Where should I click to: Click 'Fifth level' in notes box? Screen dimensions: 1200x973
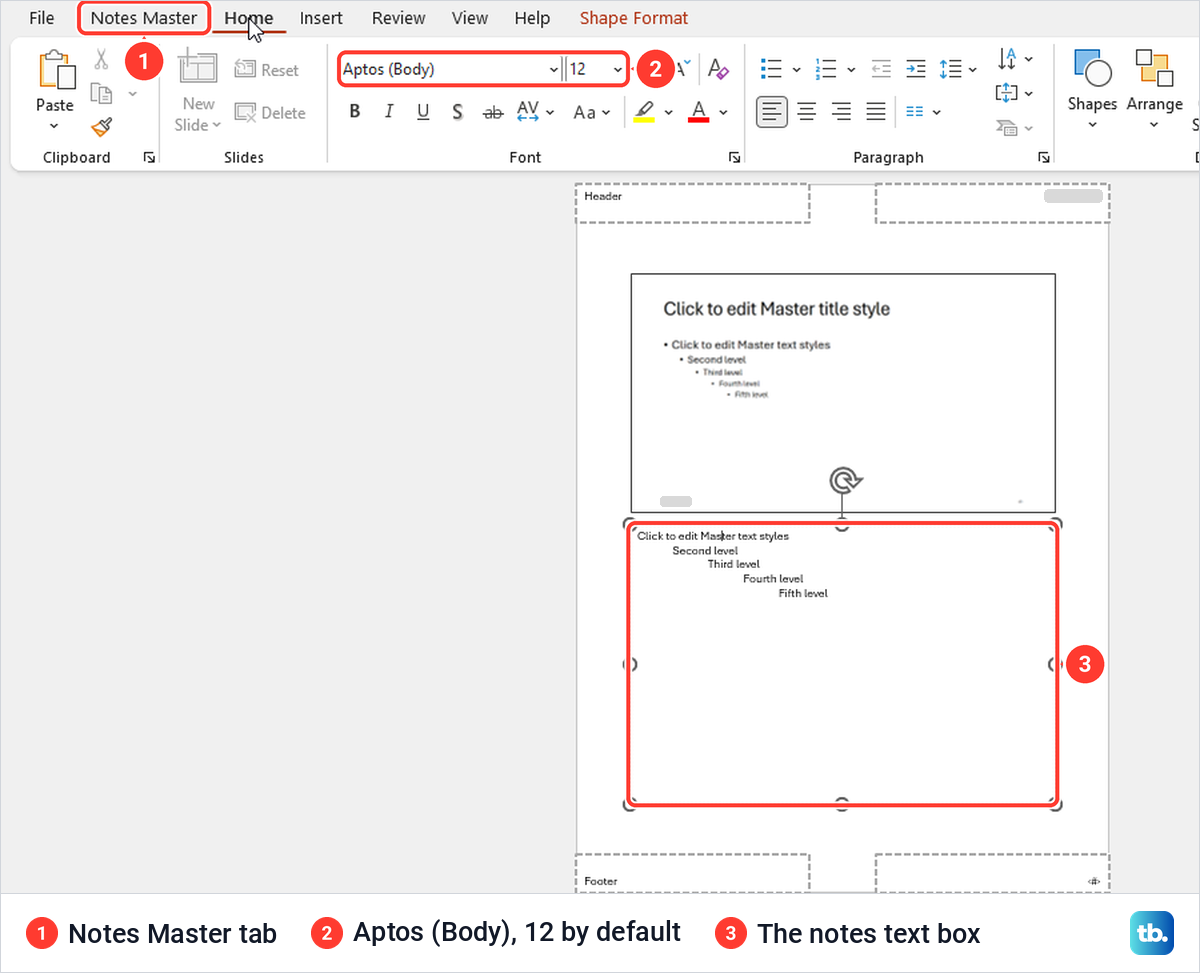[803, 593]
